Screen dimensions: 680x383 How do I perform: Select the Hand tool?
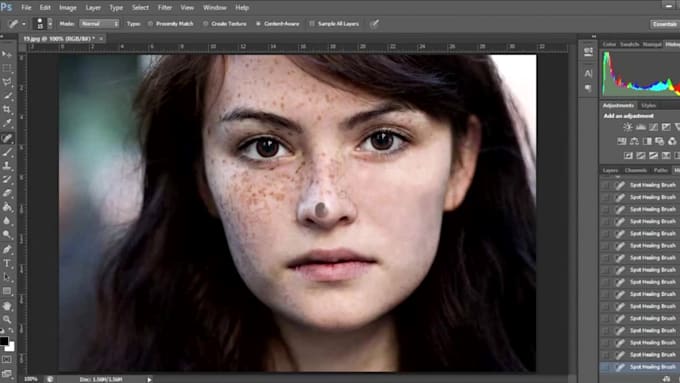7,306
